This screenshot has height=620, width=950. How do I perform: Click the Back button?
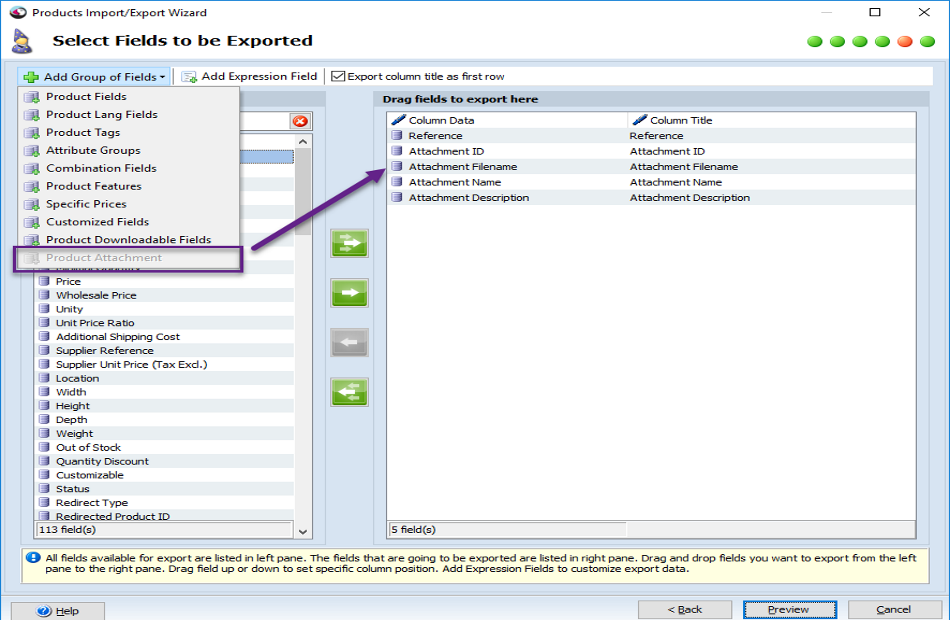click(685, 610)
